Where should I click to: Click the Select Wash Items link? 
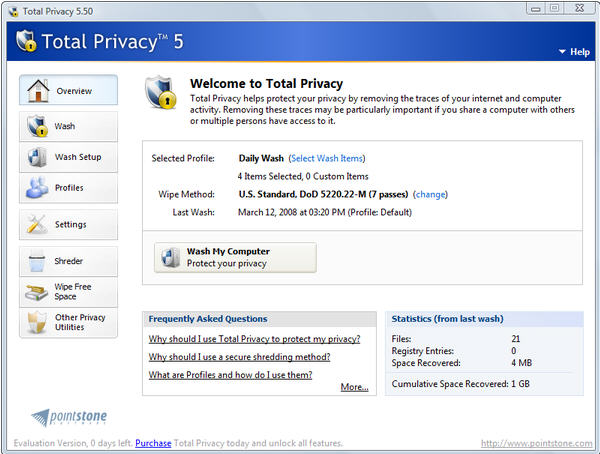[x=327, y=158]
